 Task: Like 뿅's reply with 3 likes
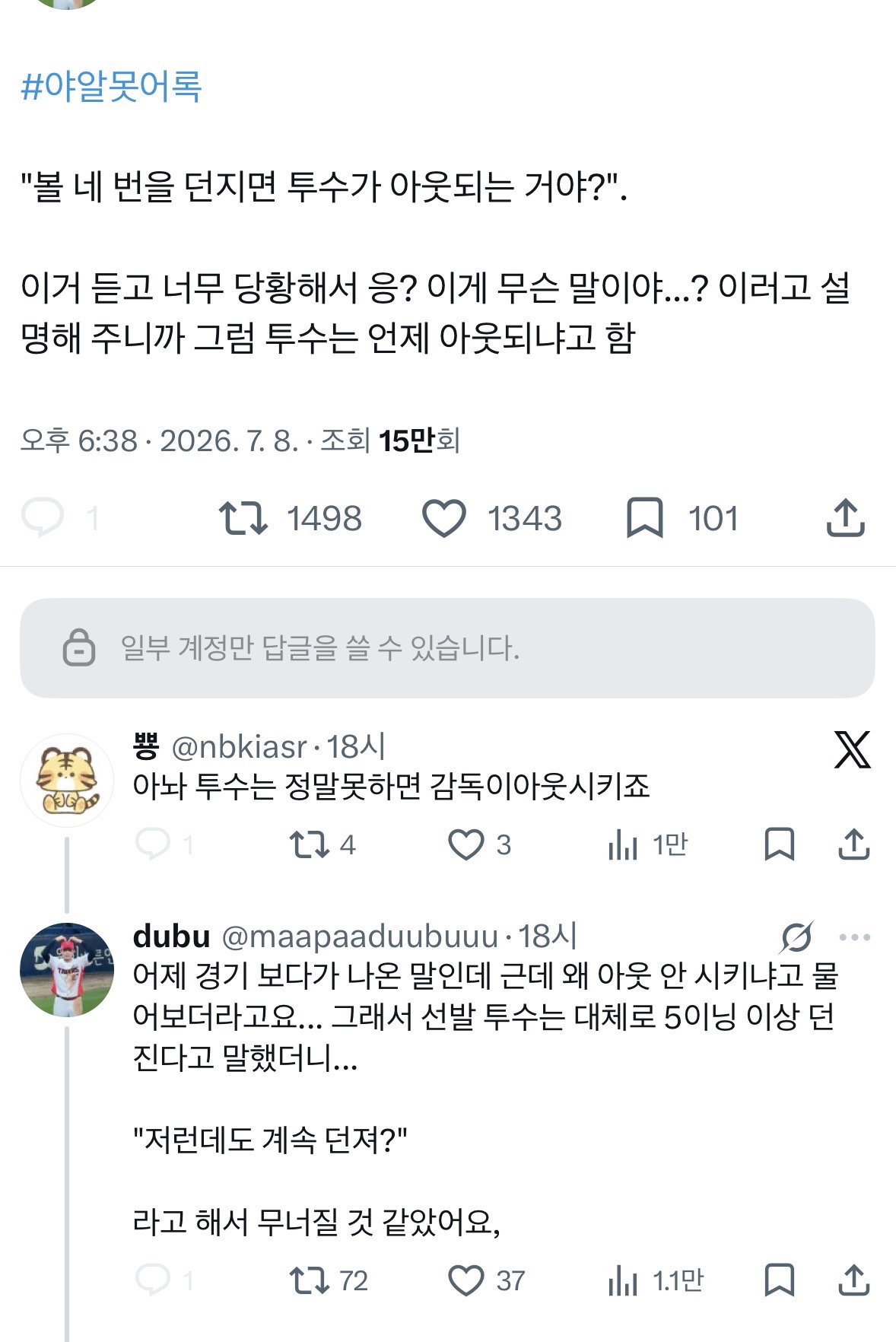pyautogui.click(x=465, y=844)
